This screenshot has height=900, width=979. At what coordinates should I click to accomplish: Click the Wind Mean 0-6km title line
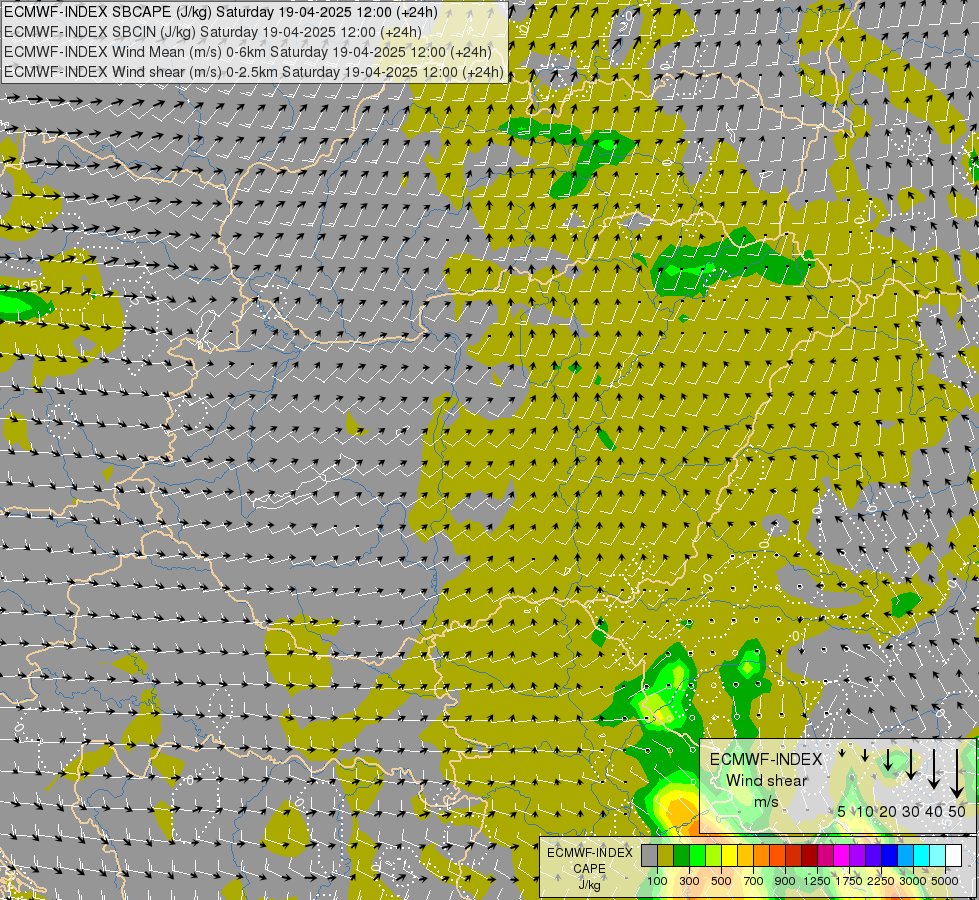point(248,52)
